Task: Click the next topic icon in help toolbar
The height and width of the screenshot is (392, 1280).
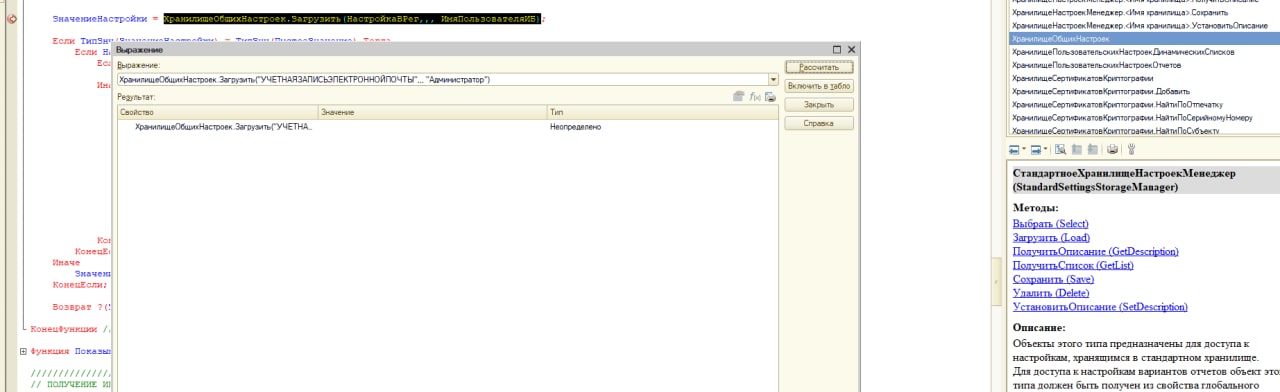Action: pos(1092,149)
